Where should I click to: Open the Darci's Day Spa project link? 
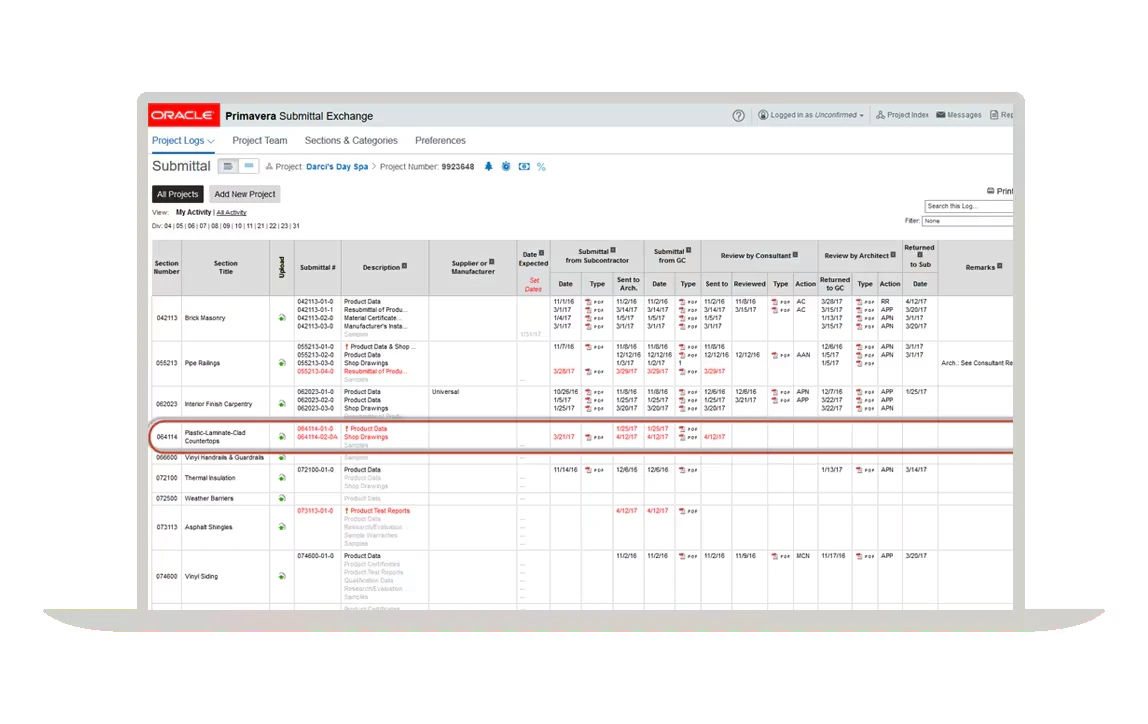pos(339,167)
